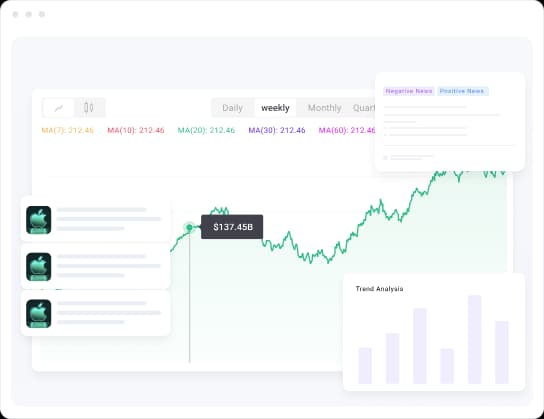Toggle the MA(20) moving average indicator
Screen dimensions: 544x419
(206, 130)
